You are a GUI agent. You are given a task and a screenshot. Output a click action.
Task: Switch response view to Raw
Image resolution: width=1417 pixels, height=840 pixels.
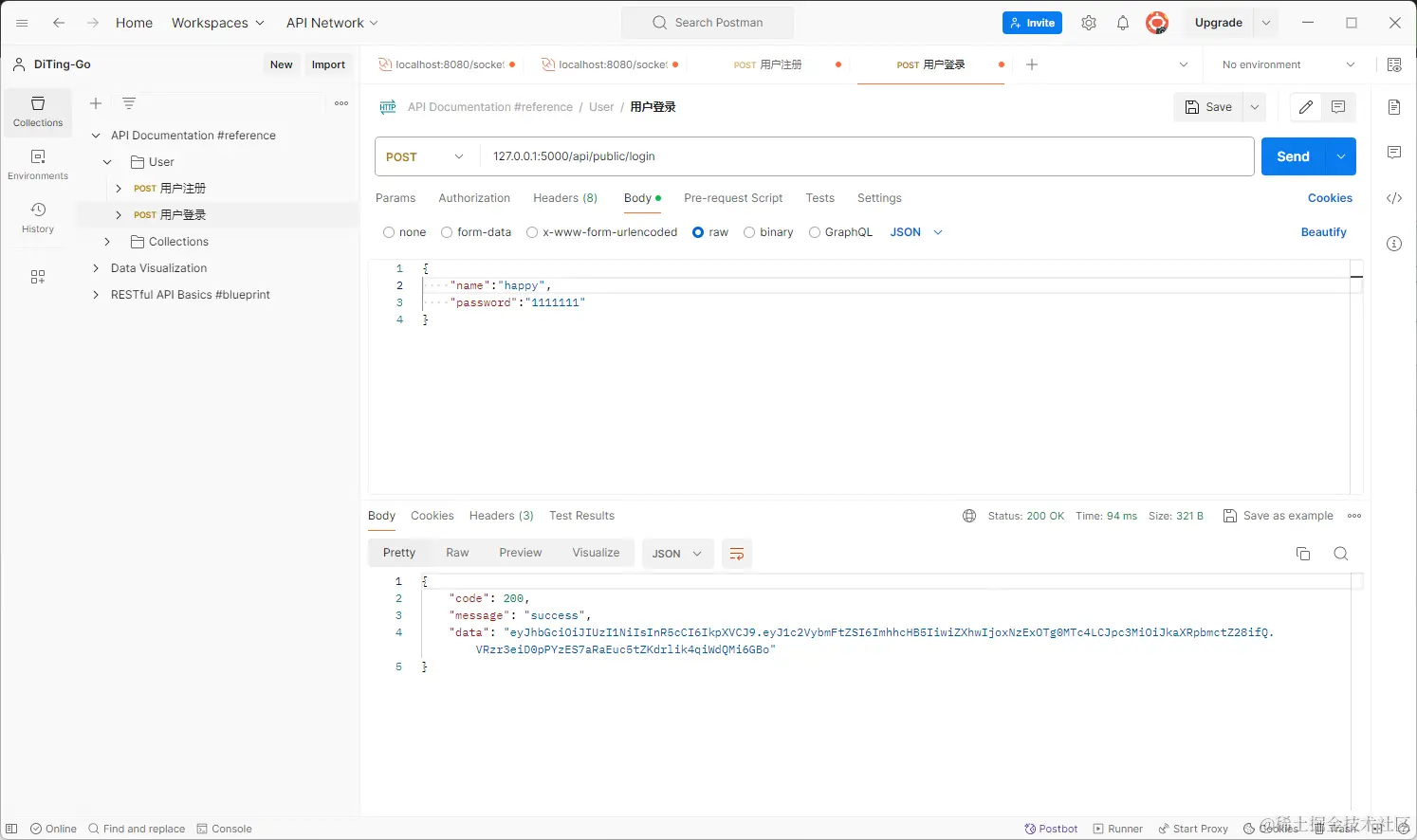(457, 553)
